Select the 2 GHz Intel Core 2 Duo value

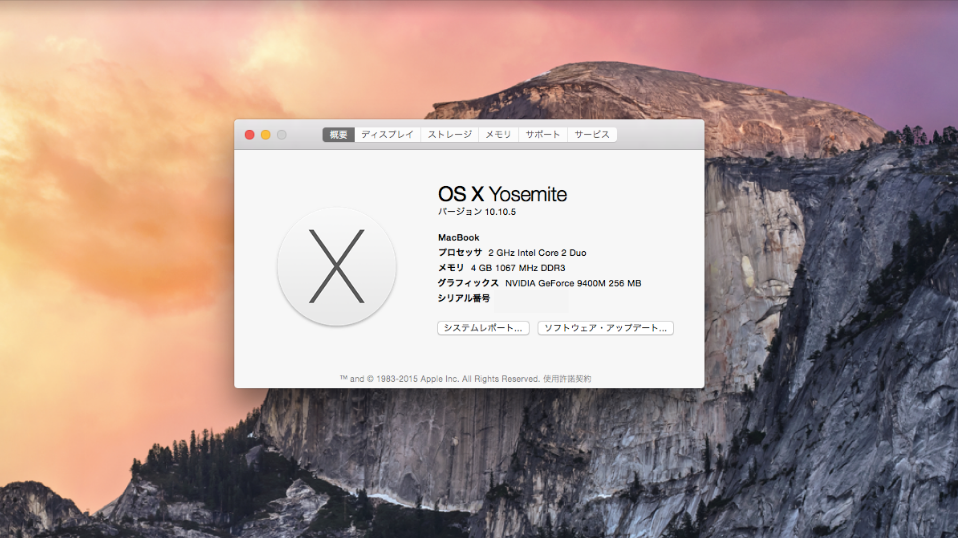(x=537, y=253)
